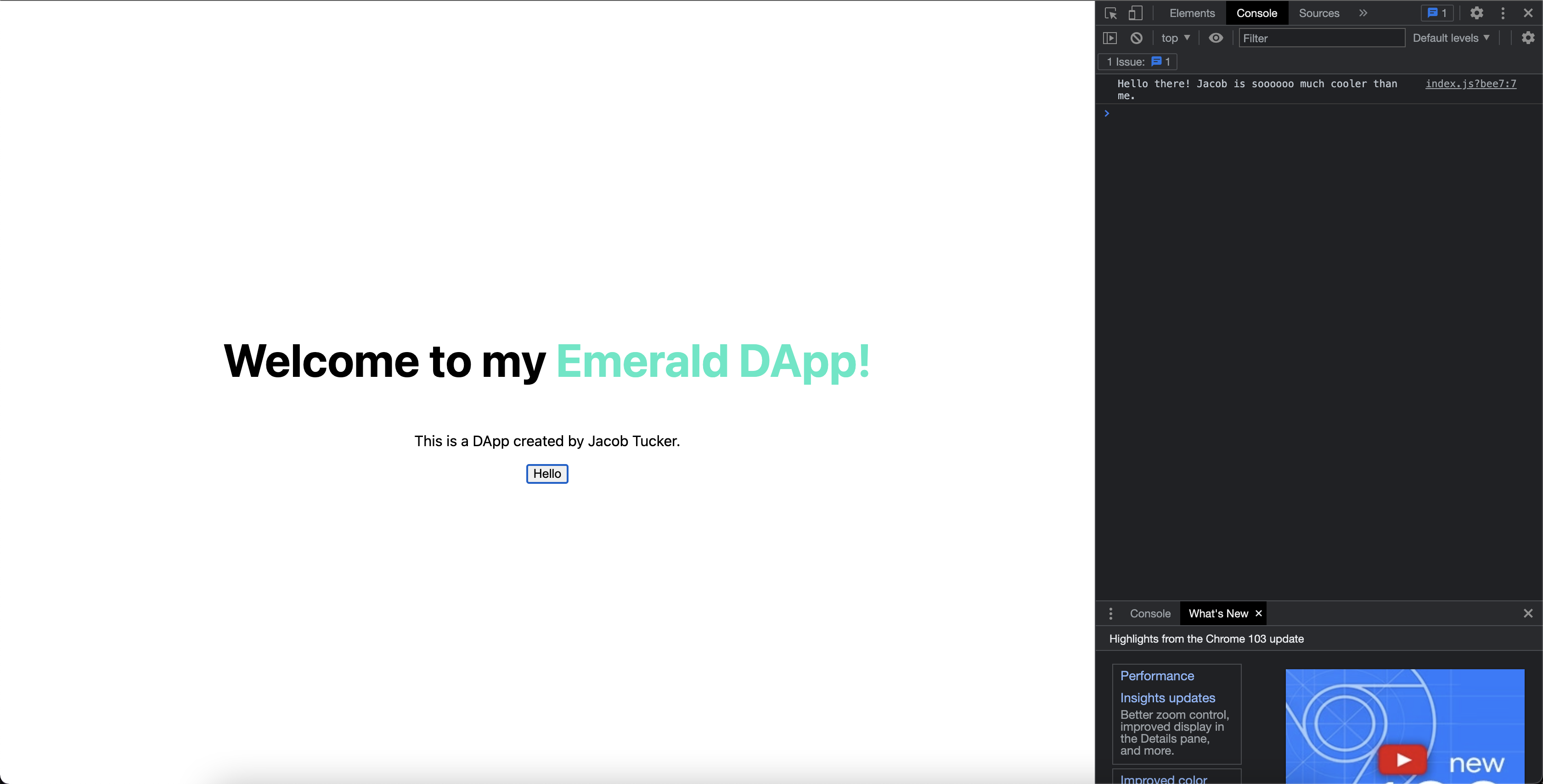Open the index.js?bee7:7 source link
Image resolution: width=1543 pixels, height=784 pixels.
[x=1470, y=84]
